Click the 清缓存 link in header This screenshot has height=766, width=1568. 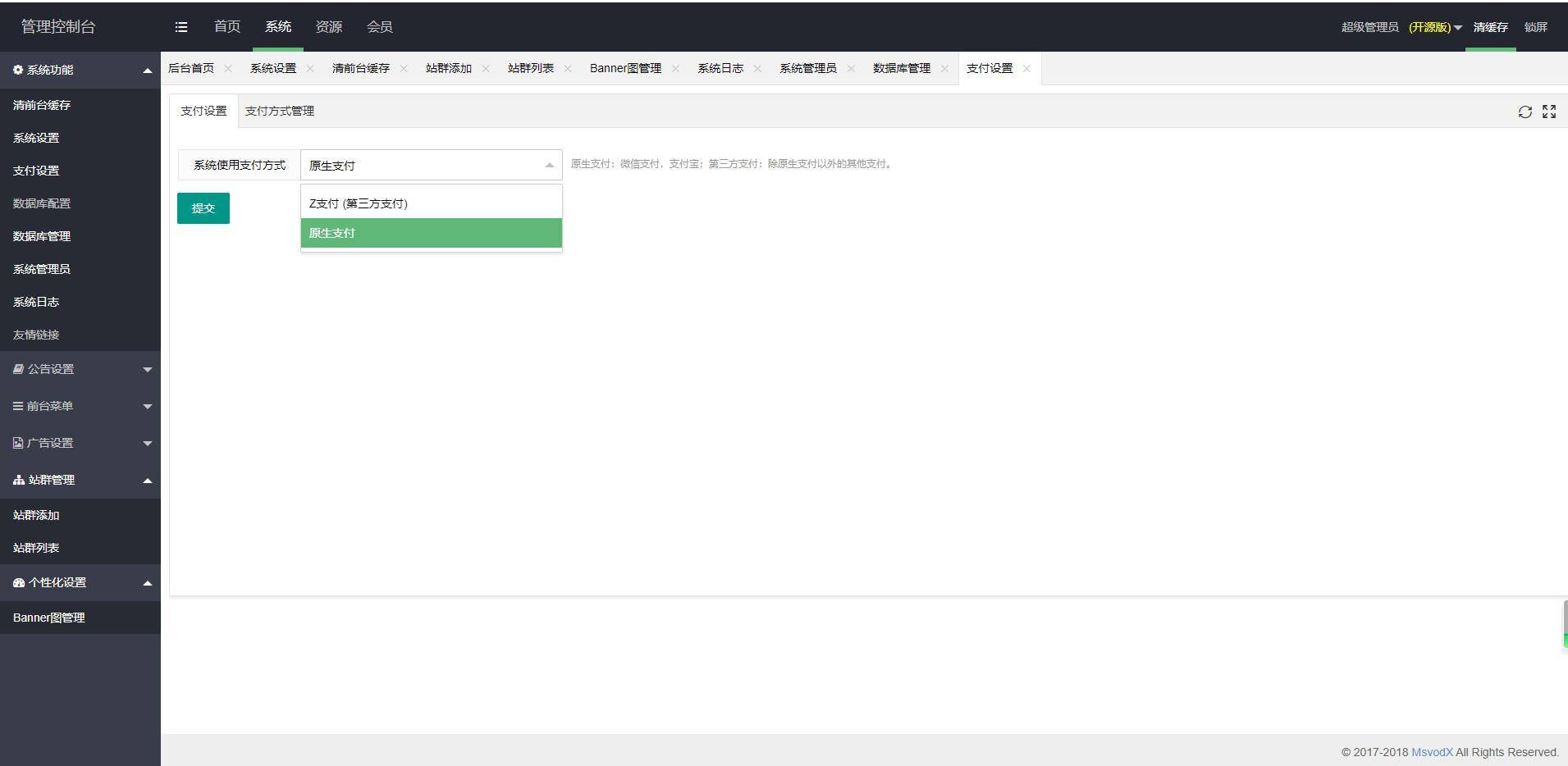pyautogui.click(x=1490, y=27)
